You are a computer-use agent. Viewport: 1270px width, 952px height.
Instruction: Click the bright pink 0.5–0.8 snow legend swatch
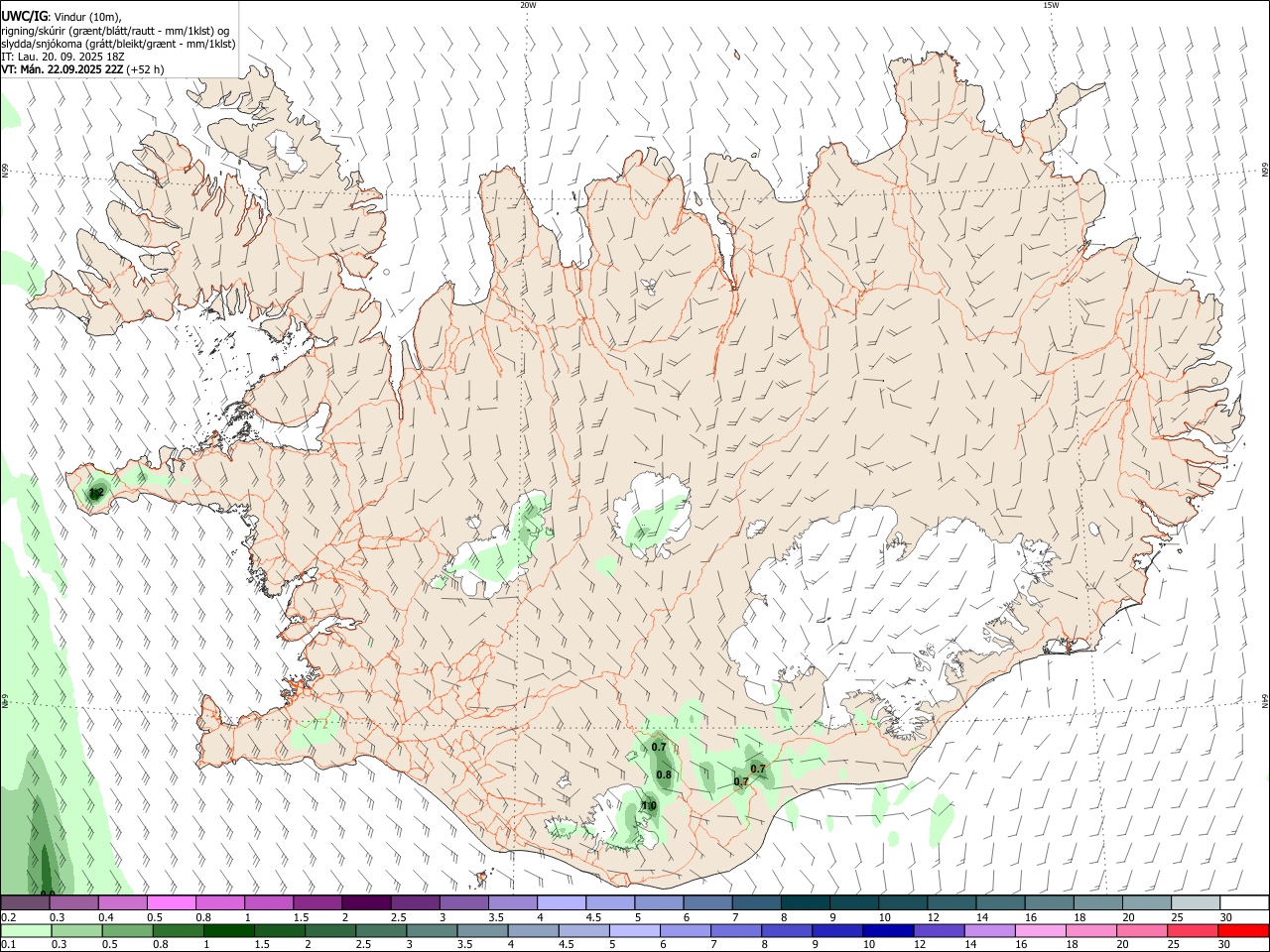point(172,903)
